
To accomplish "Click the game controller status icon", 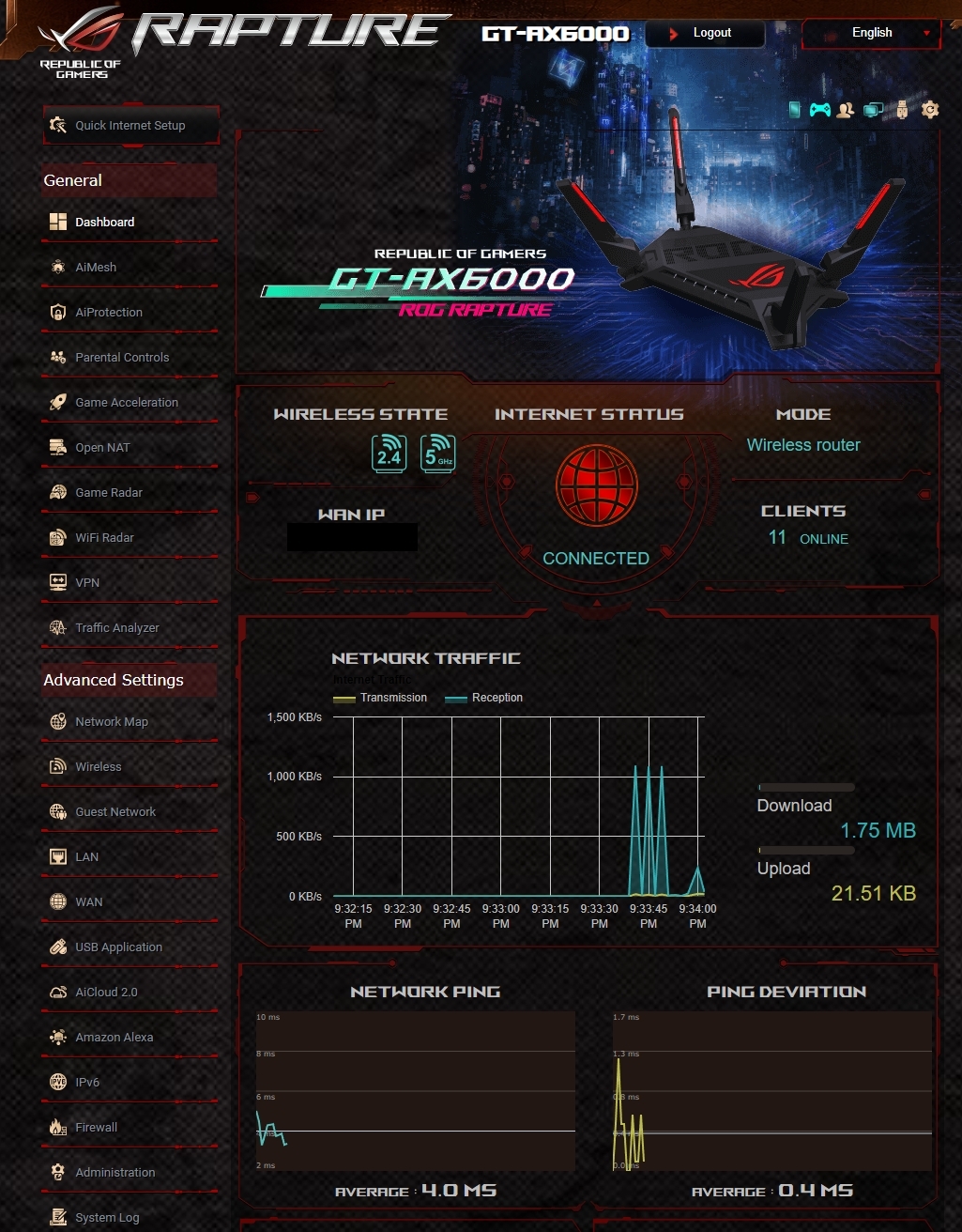I will pos(820,110).
